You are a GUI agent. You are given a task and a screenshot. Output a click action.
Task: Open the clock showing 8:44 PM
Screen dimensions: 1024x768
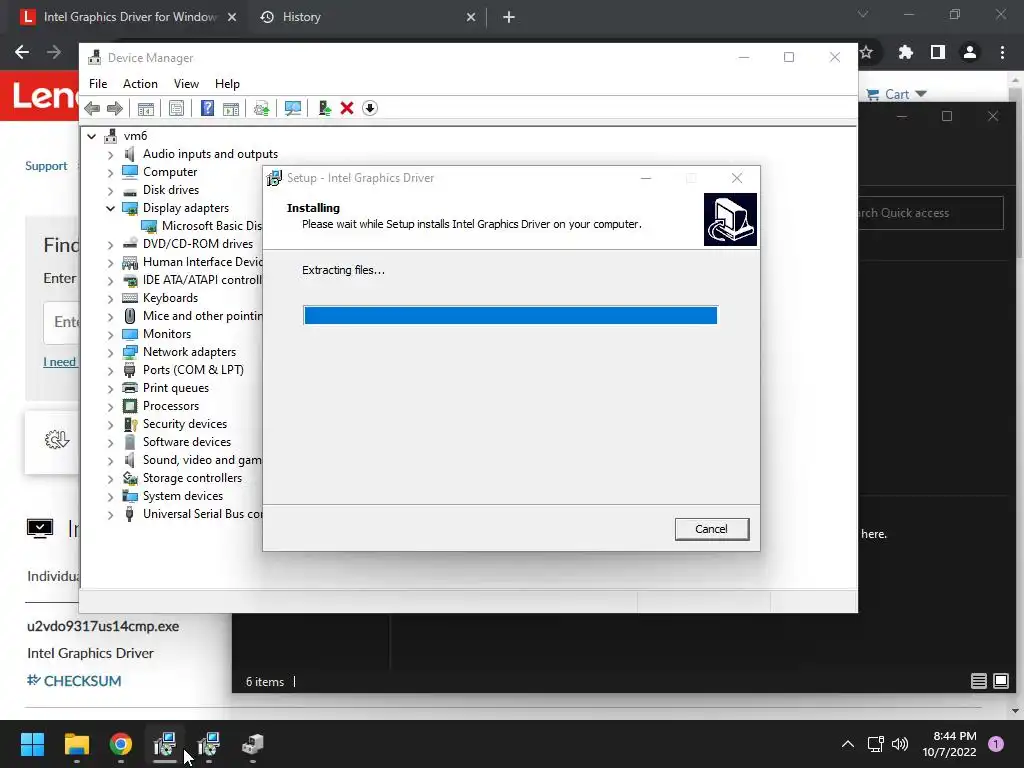tap(949, 744)
